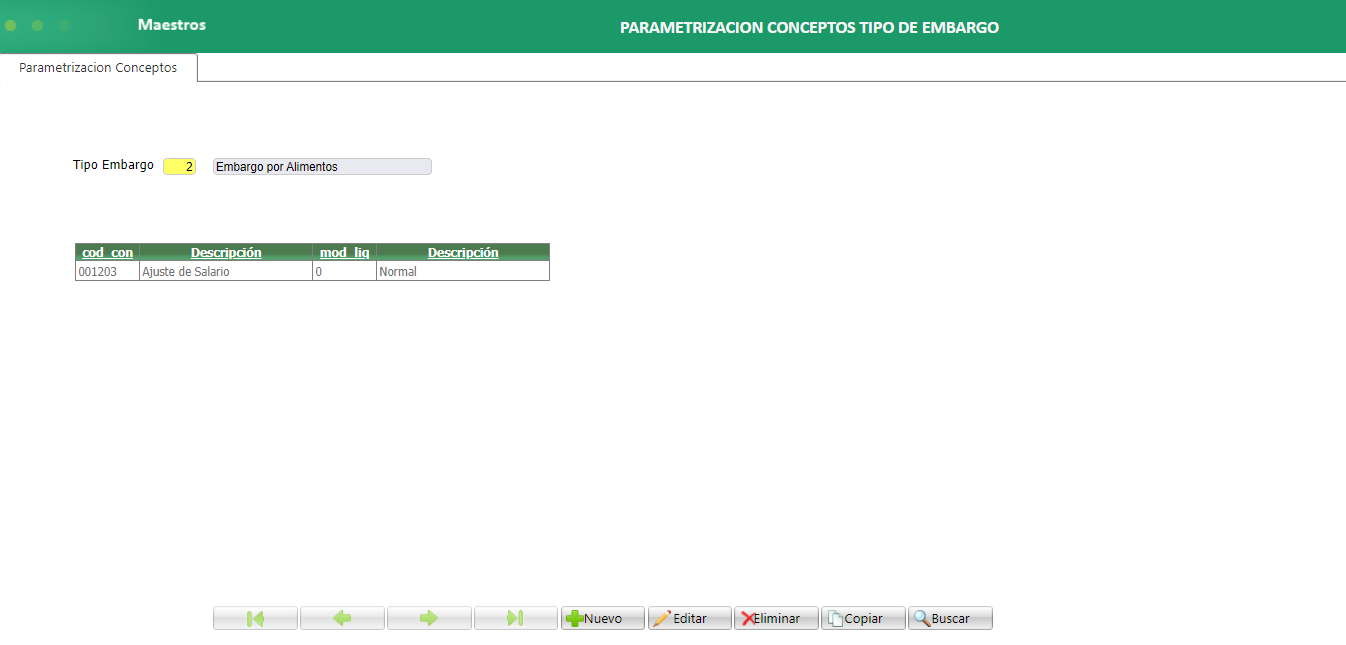Sort by the cod_con column header
Image resolution: width=1346 pixels, height=645 pixels.
107,252
